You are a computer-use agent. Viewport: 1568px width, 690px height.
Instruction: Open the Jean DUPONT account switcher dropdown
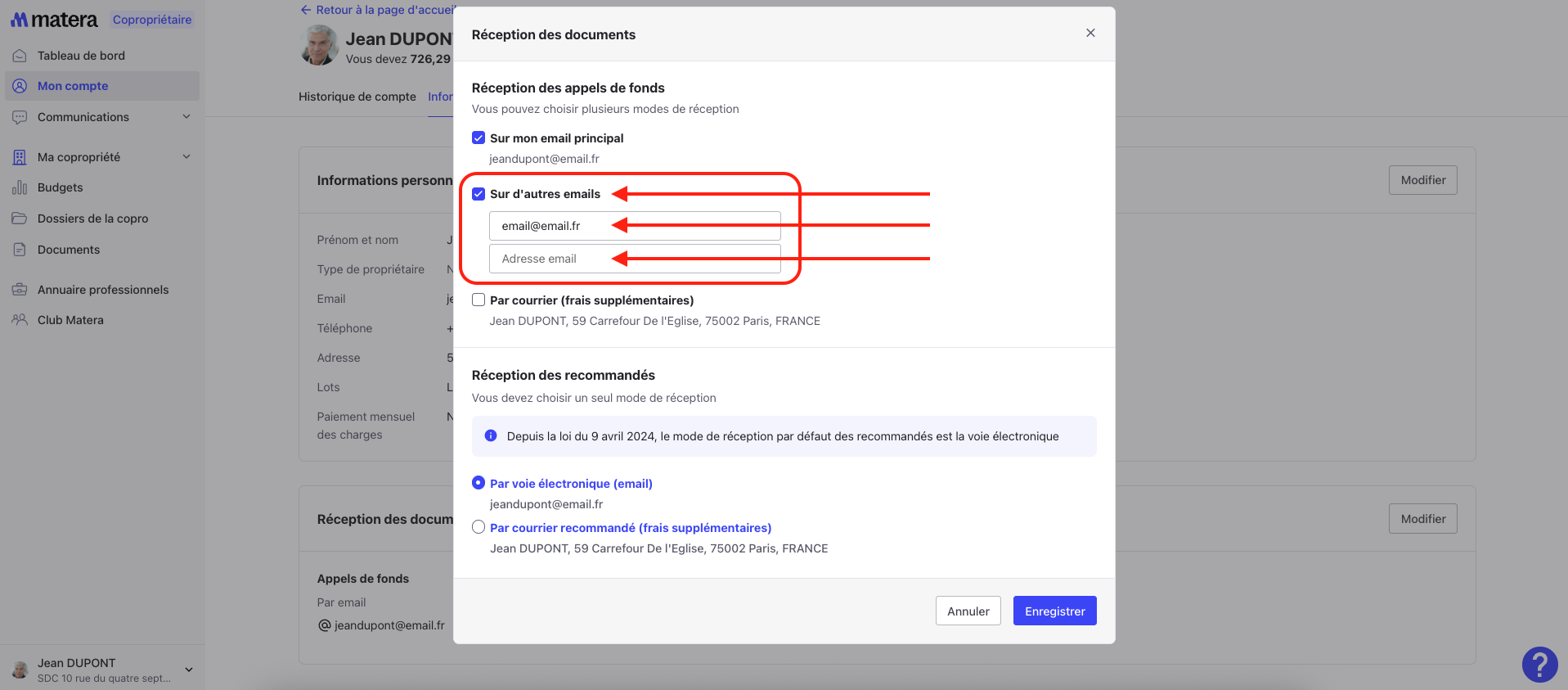pos(189,670)
